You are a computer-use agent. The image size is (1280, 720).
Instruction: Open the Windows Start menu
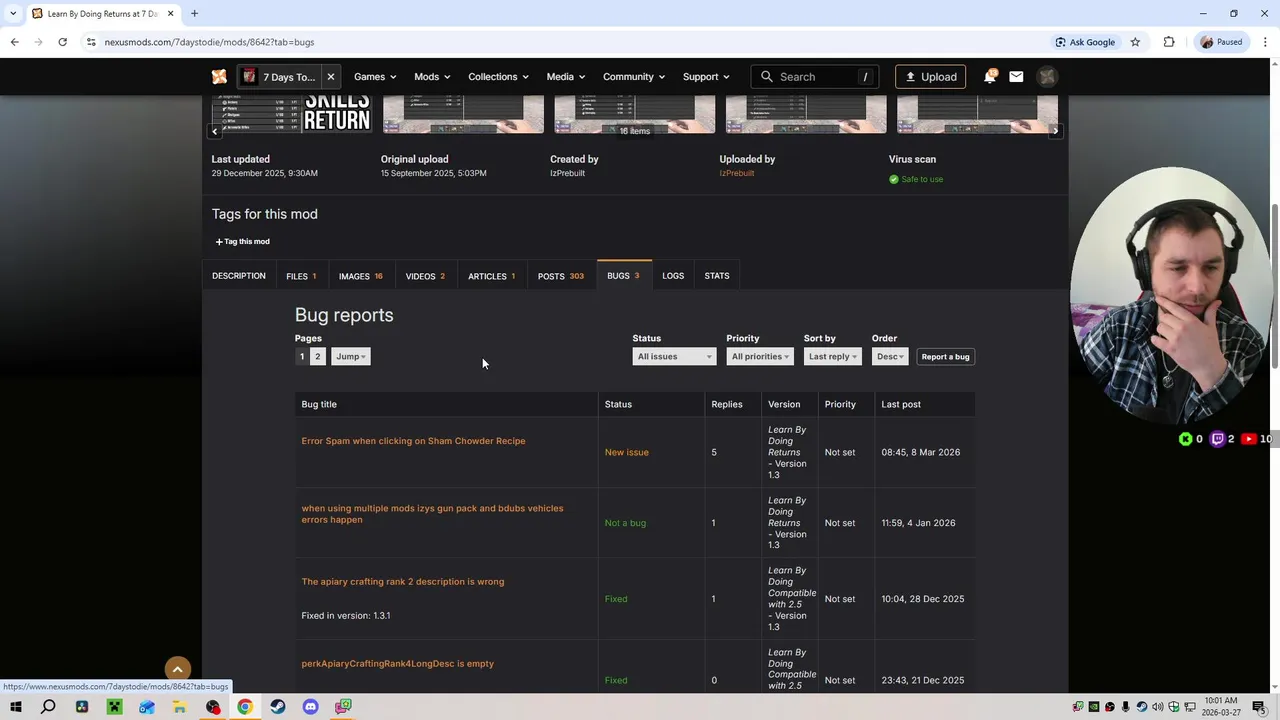click(x=15, y=707)
